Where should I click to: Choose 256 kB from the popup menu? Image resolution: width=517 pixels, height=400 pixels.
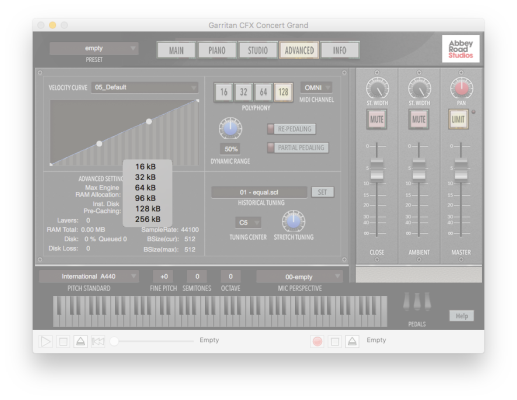(147, 219)
